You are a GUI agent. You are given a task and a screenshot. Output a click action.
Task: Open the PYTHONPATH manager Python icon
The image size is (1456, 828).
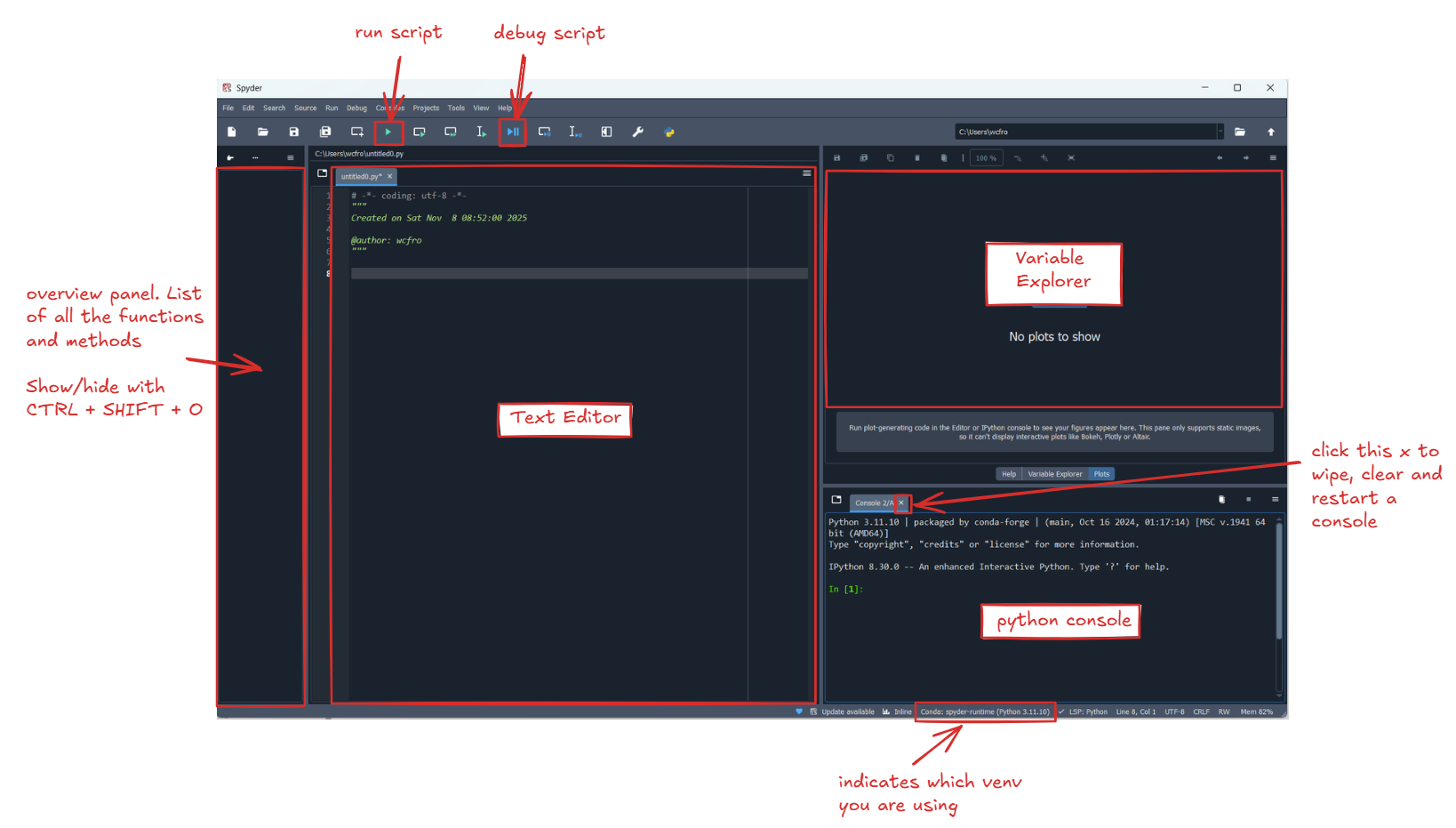(669, 132)
